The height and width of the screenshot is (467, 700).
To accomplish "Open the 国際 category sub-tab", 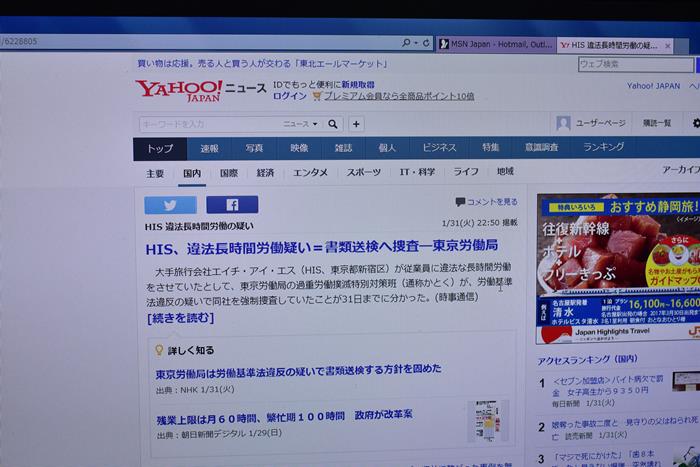I will tap(229, 173).
